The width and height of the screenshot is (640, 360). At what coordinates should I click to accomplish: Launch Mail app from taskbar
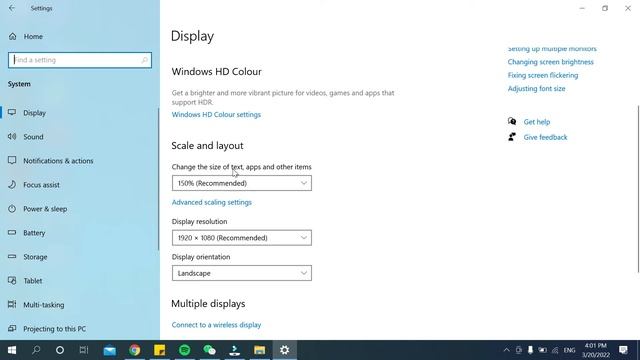109,350
